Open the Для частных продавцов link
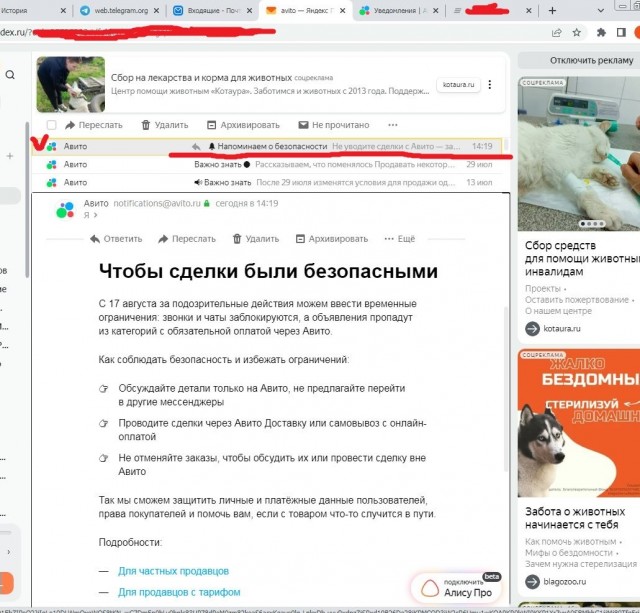 click(x=173, y=571)
